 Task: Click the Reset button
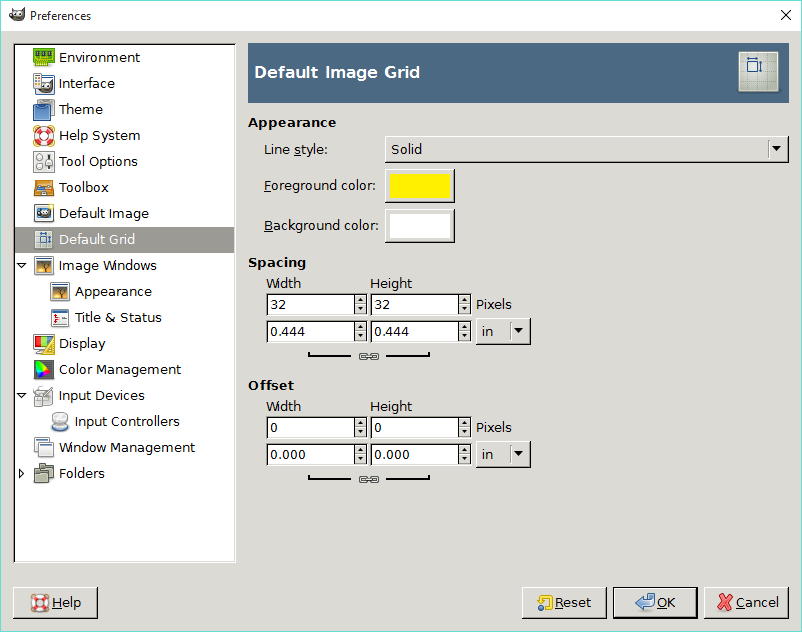click(x=564, y=603)
